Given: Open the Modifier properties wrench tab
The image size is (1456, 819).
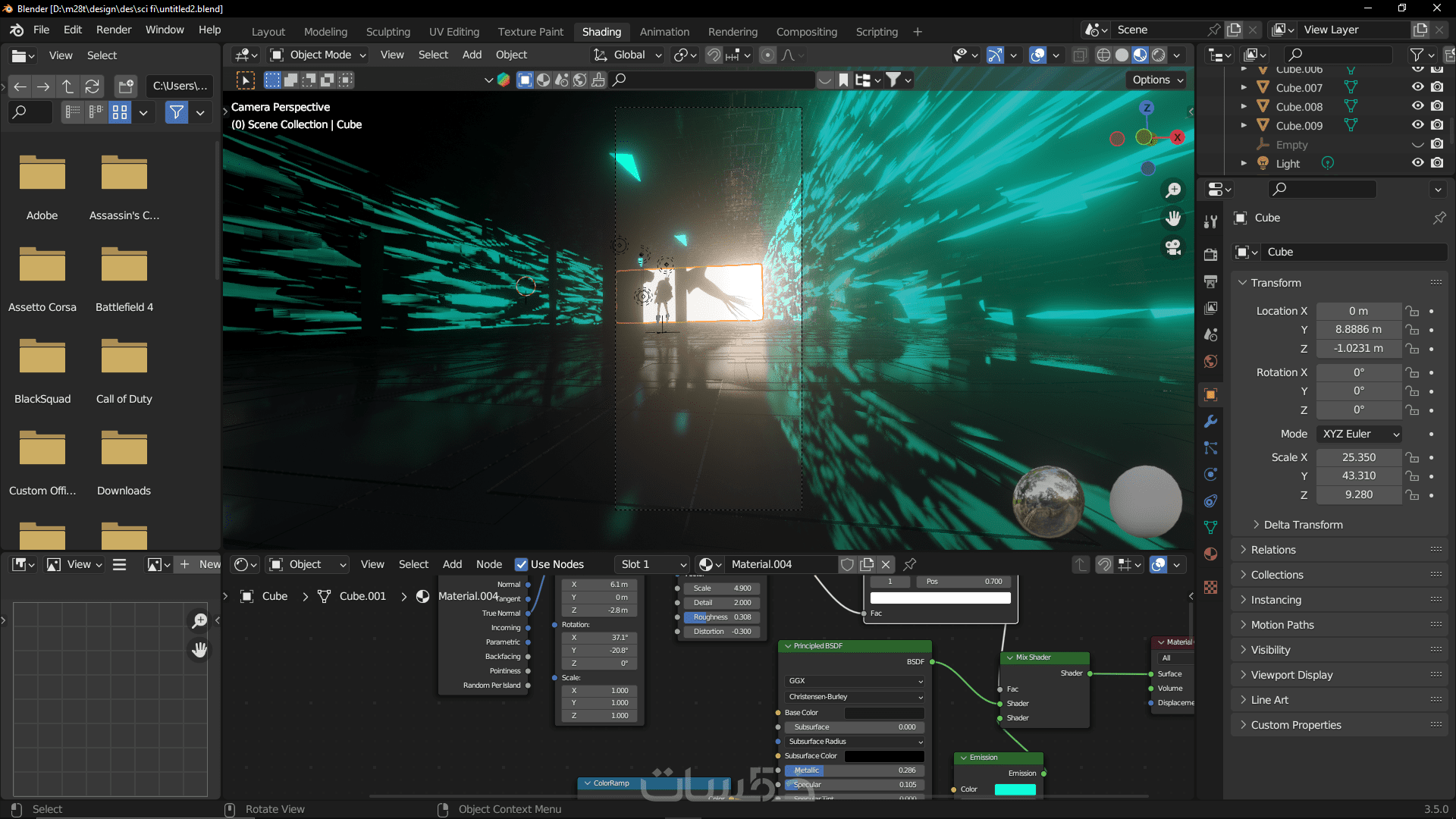Looking at the screenshot, I should click(x=1211, y=422).
